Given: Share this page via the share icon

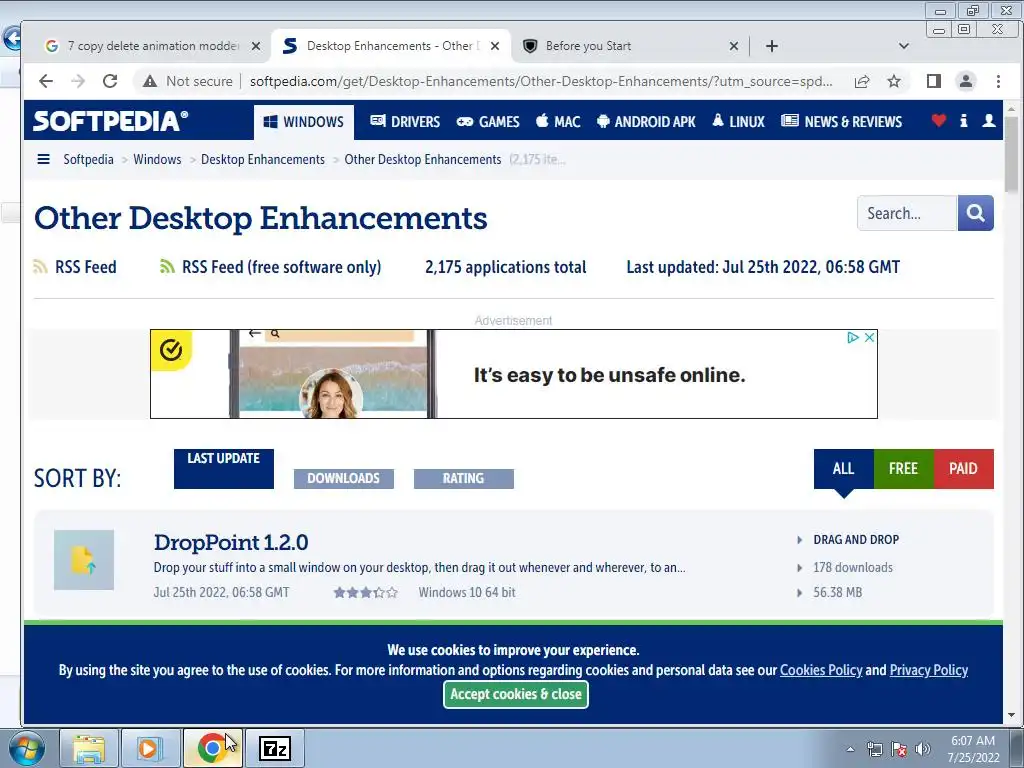Looking at the screenshot, I should tap(861, 81).
